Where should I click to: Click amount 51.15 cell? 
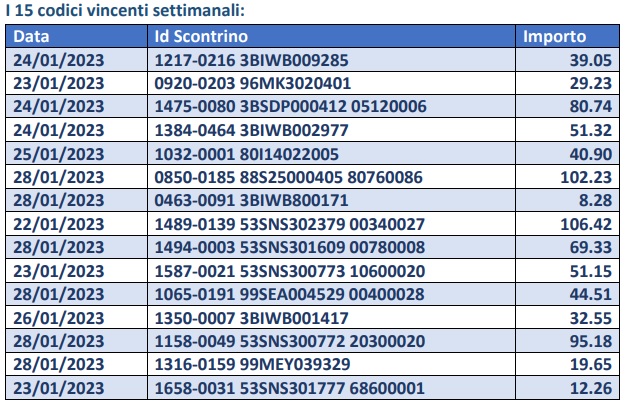[567, 271]
